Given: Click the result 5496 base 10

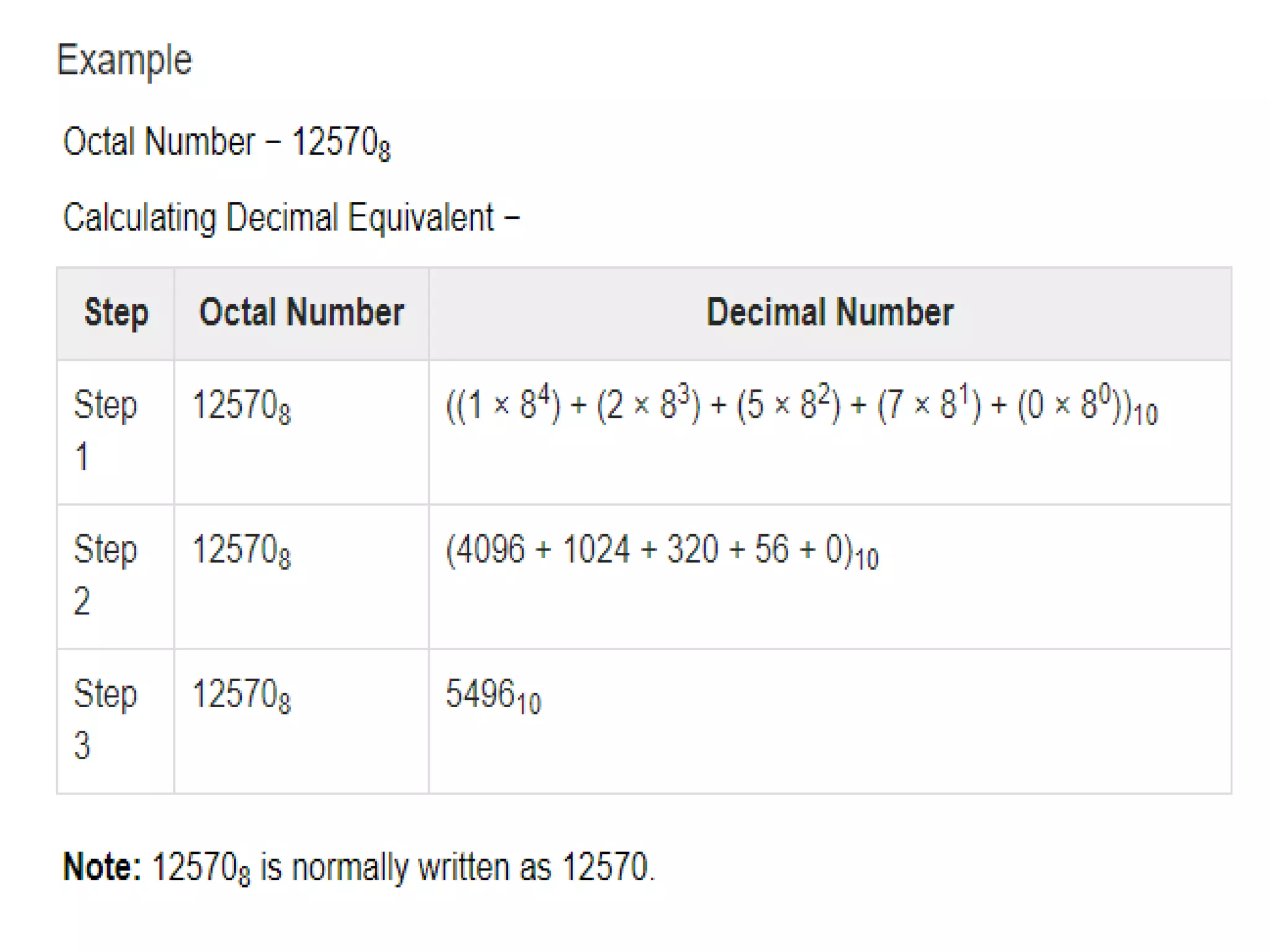Looking at the screenshot, I should point(493,695).
